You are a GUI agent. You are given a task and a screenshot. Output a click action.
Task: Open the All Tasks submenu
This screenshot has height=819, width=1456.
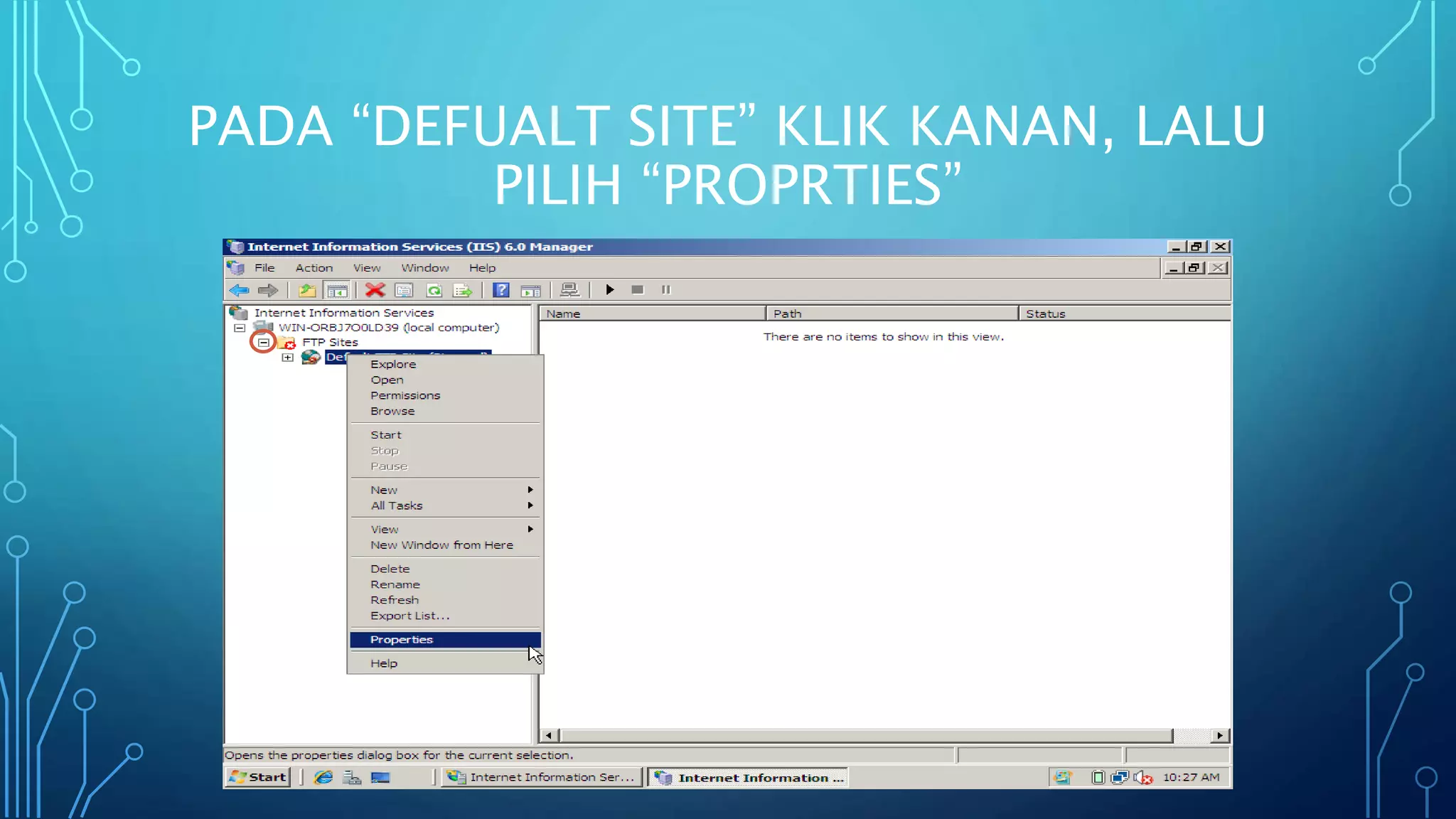tap(445, 505)
